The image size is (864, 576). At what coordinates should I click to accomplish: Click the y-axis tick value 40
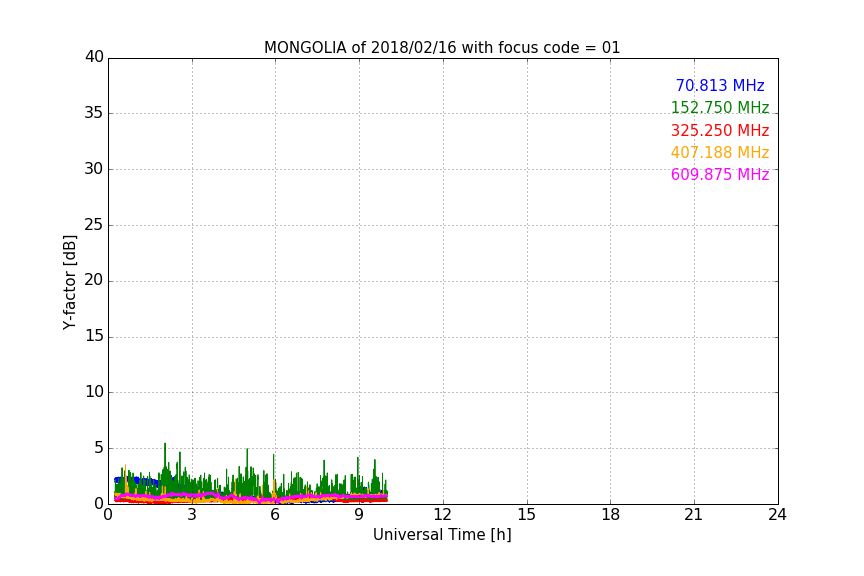94,57
